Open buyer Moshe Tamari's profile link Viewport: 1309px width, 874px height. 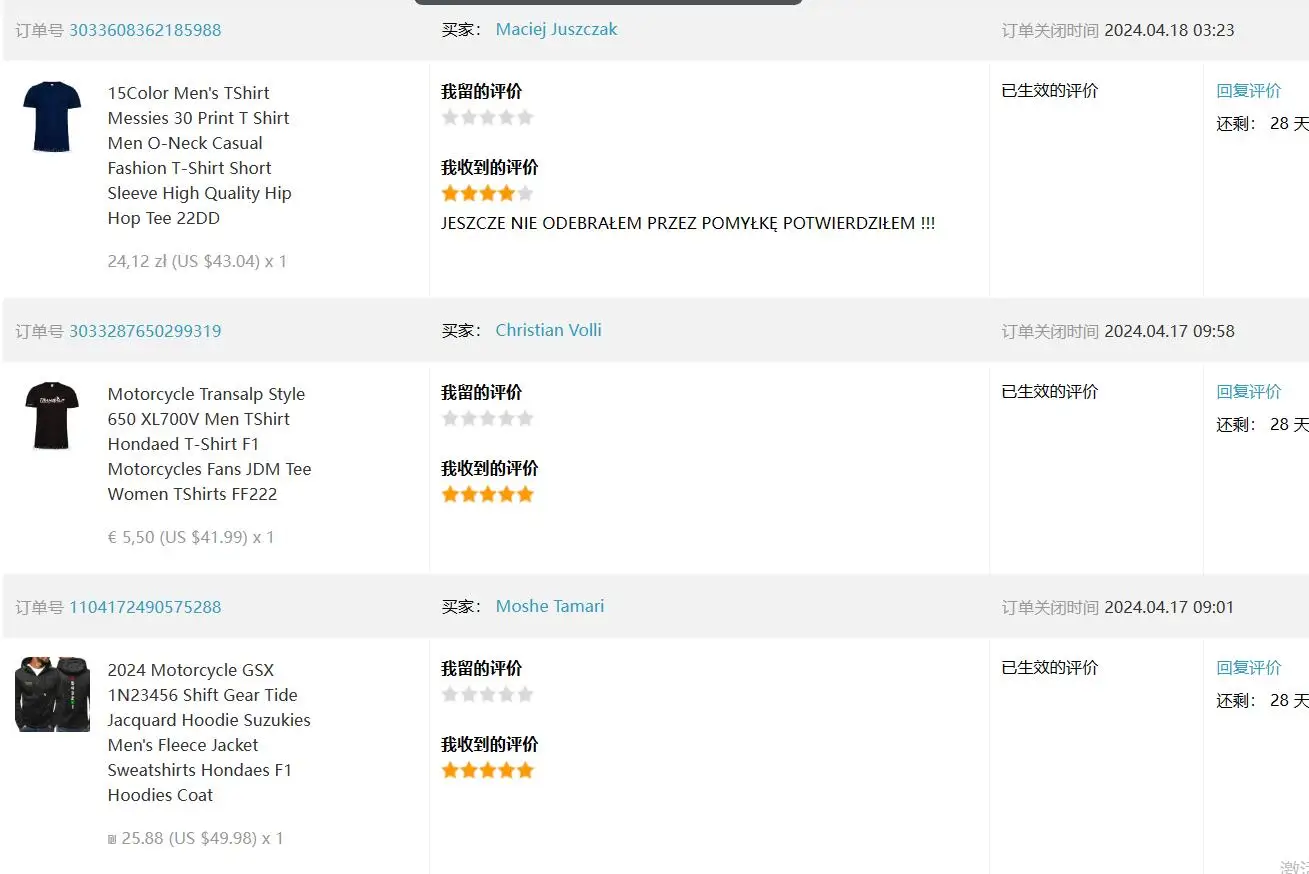pos(549,606)
